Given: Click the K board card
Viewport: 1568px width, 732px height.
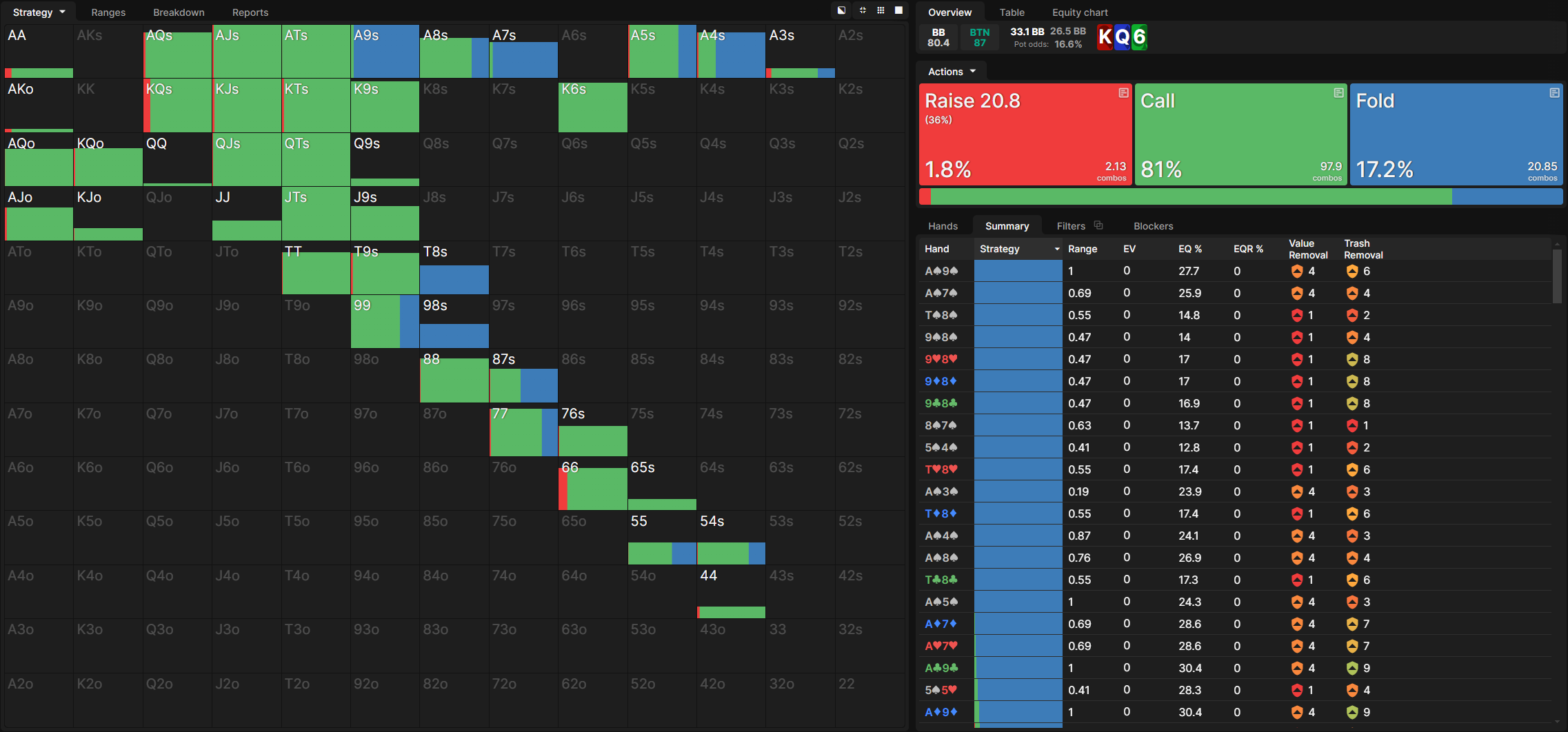Looking at the screenshot, I should tap(1105, 37).
